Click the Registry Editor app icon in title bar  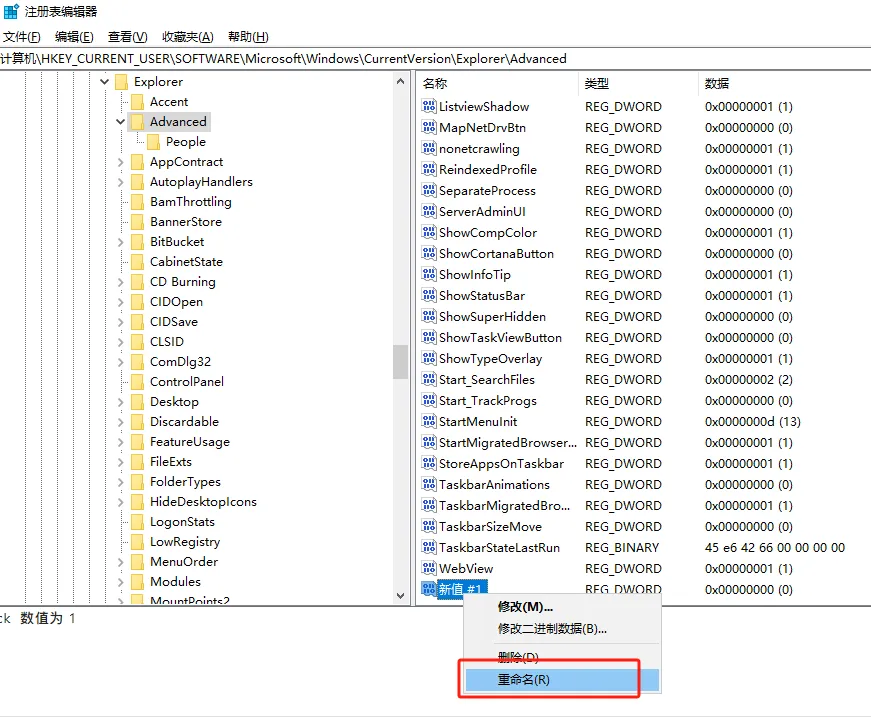tap(11, 11)
